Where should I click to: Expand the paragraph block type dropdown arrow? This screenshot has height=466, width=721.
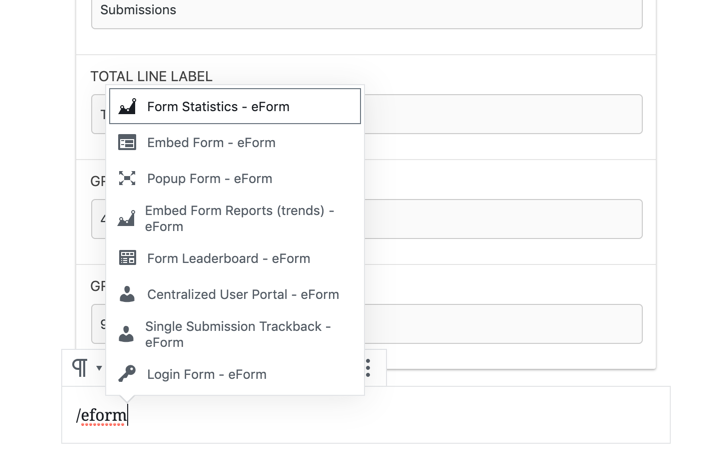coord(99,368)
